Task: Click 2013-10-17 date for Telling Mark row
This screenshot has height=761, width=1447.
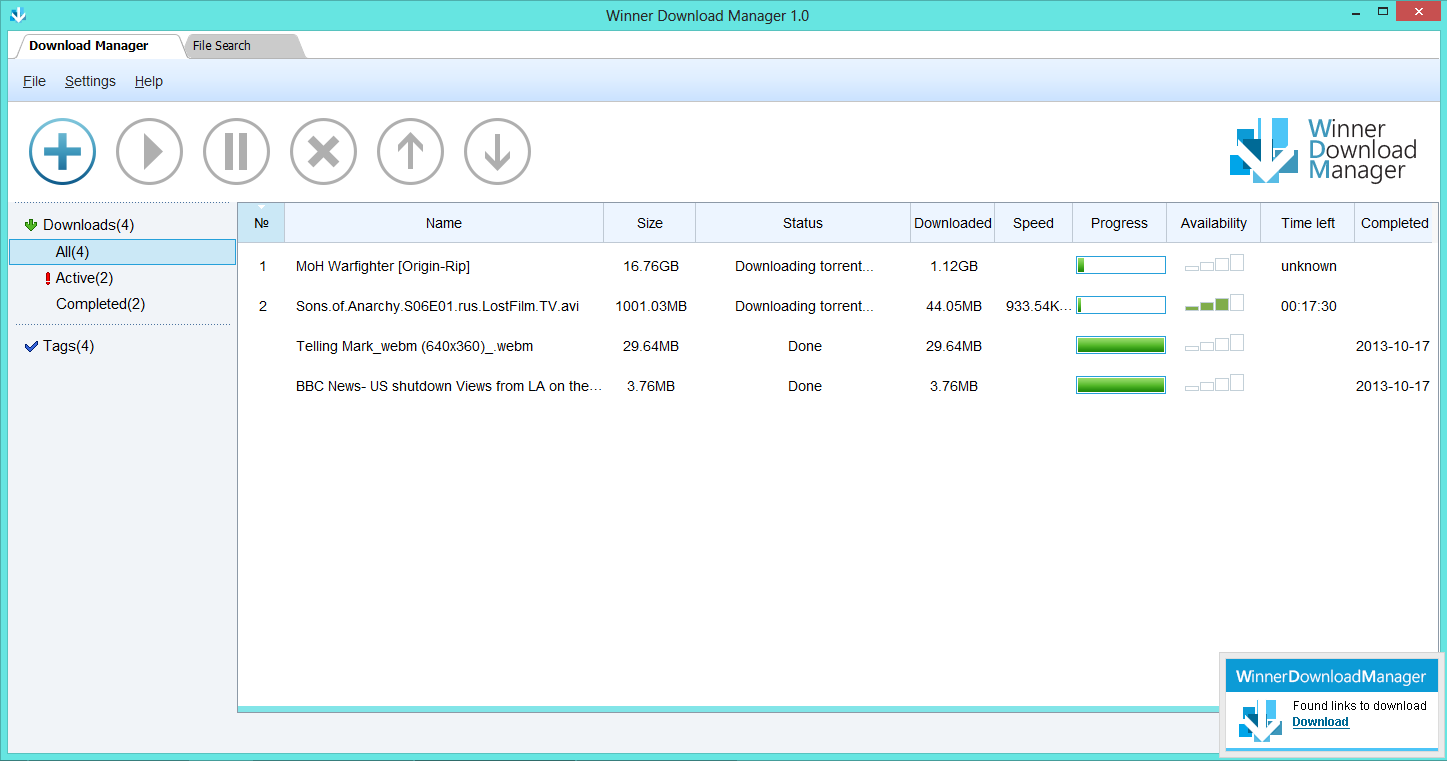Action: pos(1393,346)
